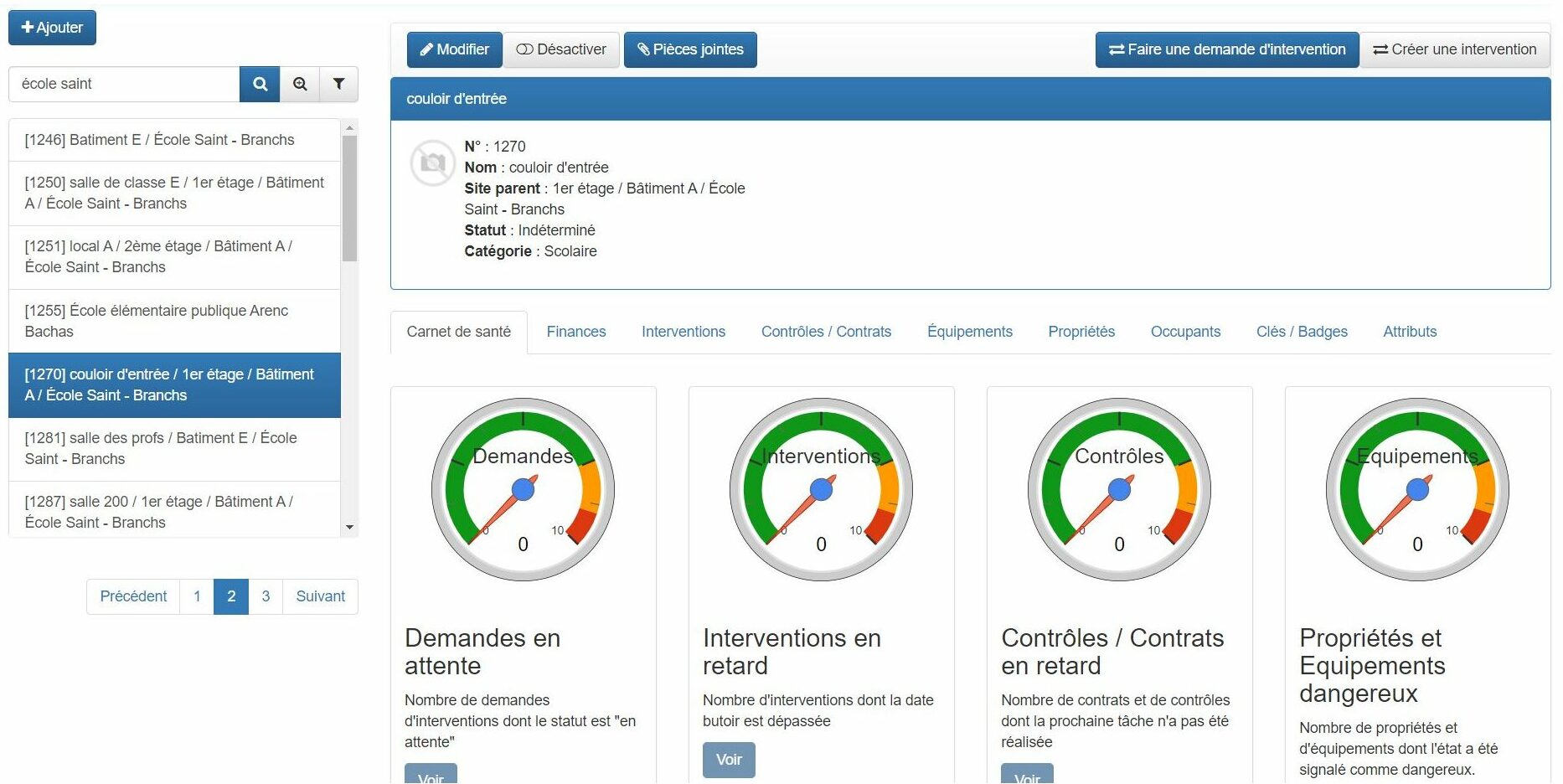This screenshot has width=1563, height=784.
Task: Click Voir under Interventions en retard
Action: tap(729, 760)
